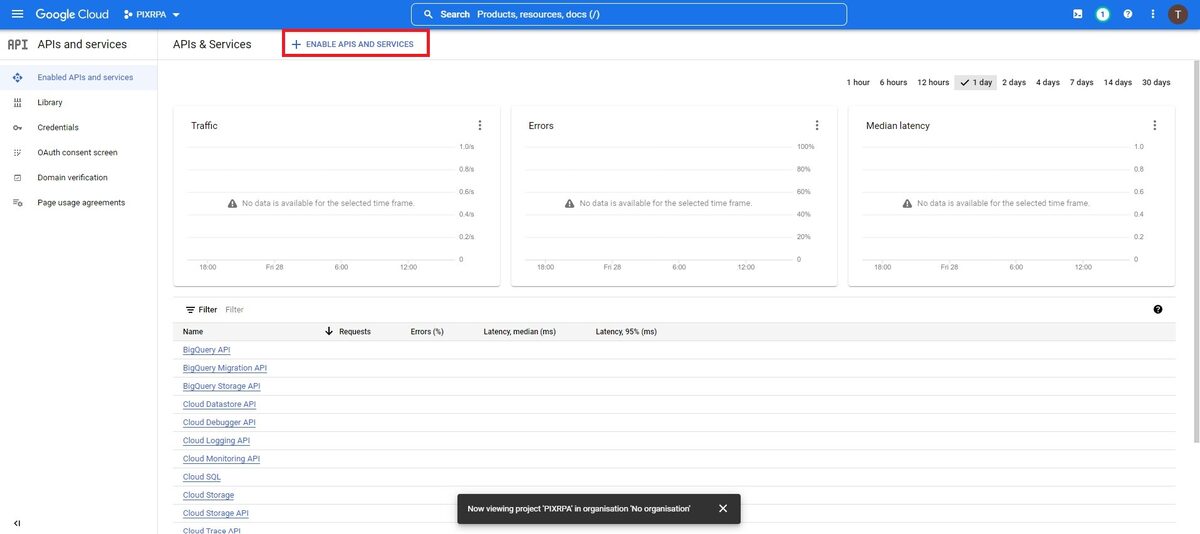Click the user account avatar
The height and width of the screenshot is (534, 1200).
(1178, 14)
